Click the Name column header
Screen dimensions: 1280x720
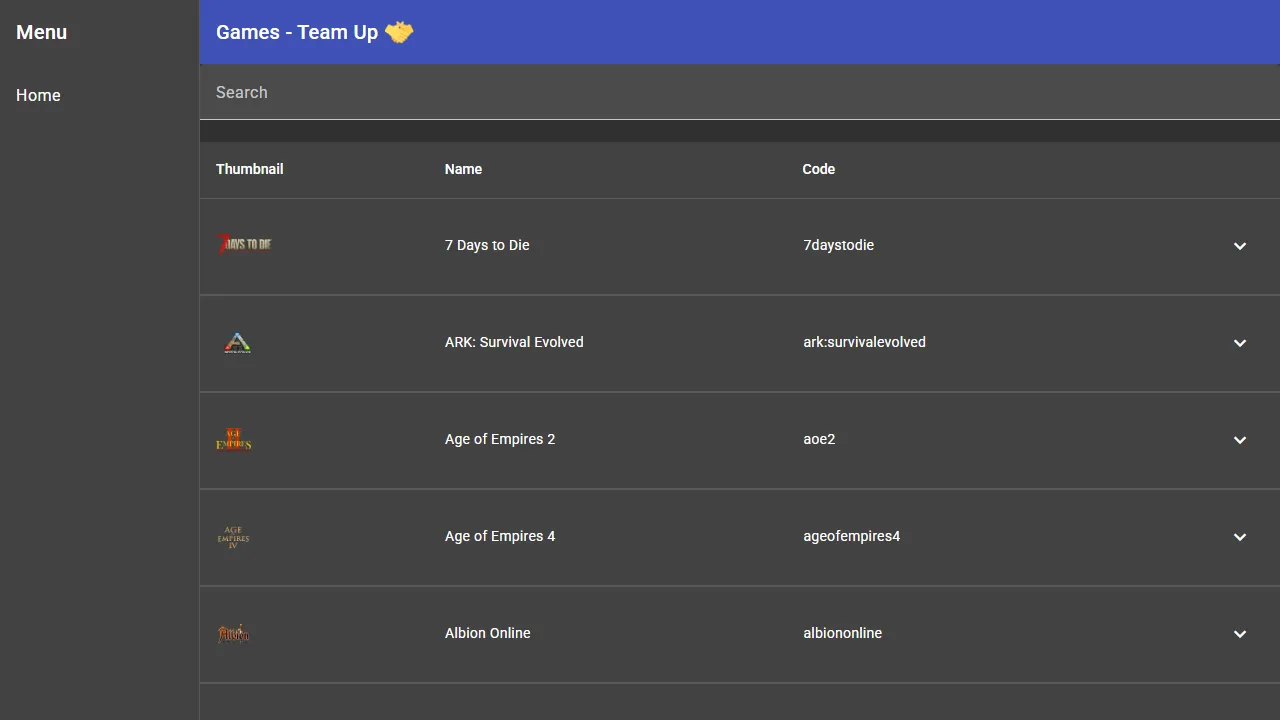pos(463,169)
